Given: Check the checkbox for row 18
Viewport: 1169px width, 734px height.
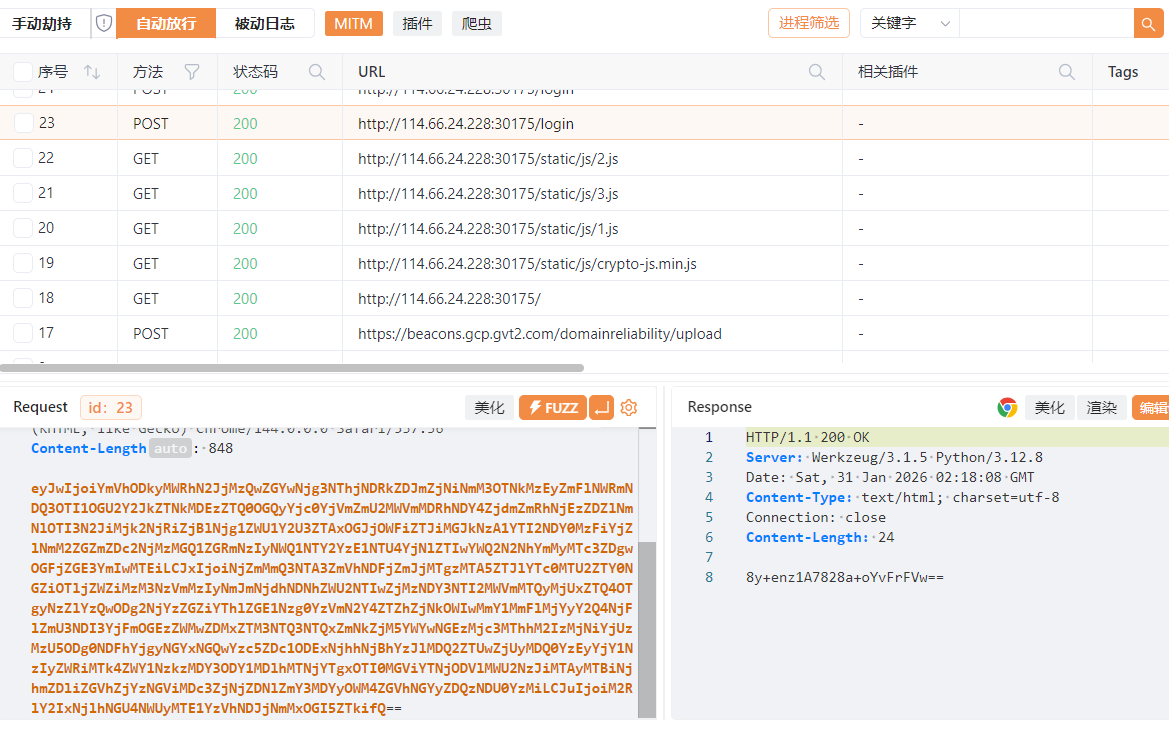Looking at the screenshot, I should pos(23,298).
